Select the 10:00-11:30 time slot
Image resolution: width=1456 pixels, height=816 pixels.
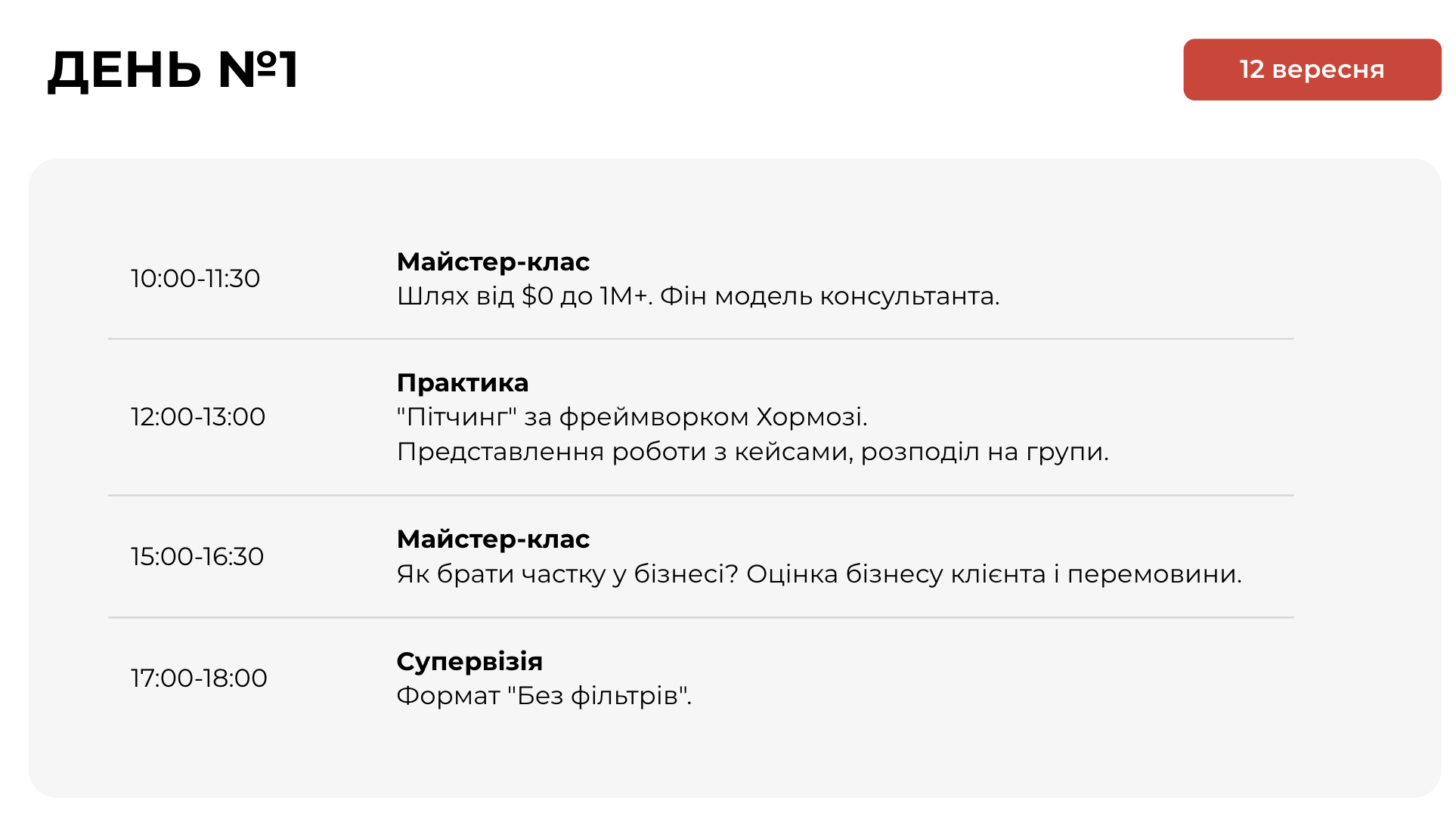195,279
